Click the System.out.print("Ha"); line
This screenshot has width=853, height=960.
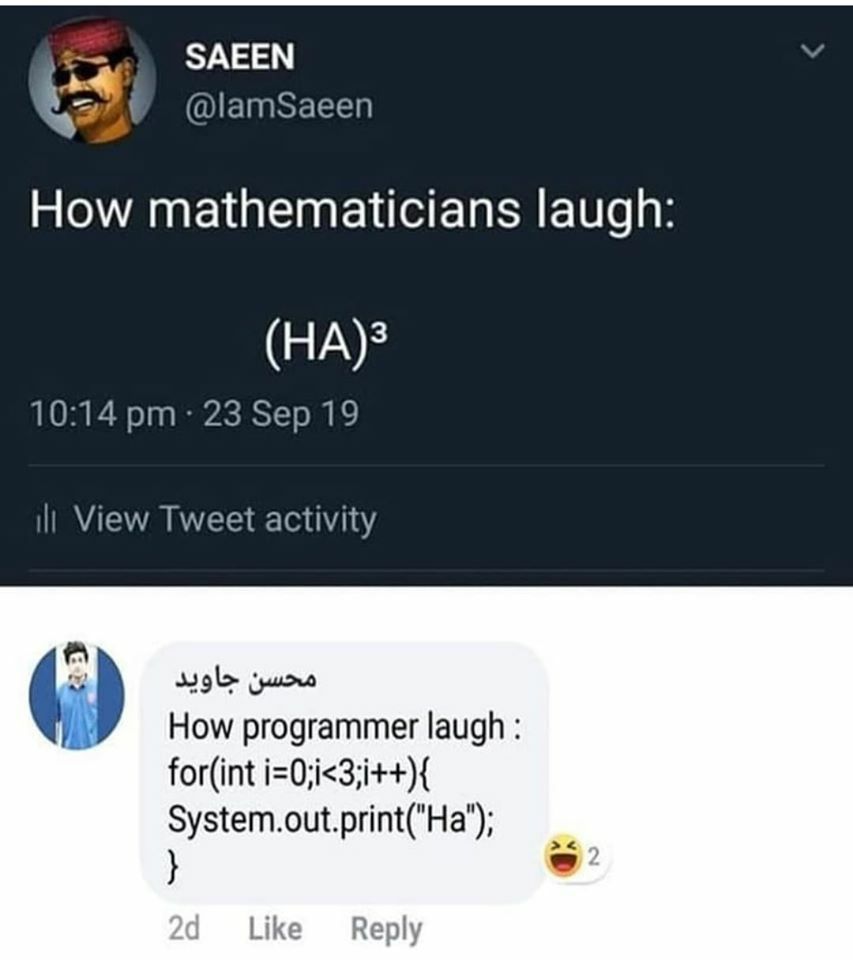(x=331, y=819)
